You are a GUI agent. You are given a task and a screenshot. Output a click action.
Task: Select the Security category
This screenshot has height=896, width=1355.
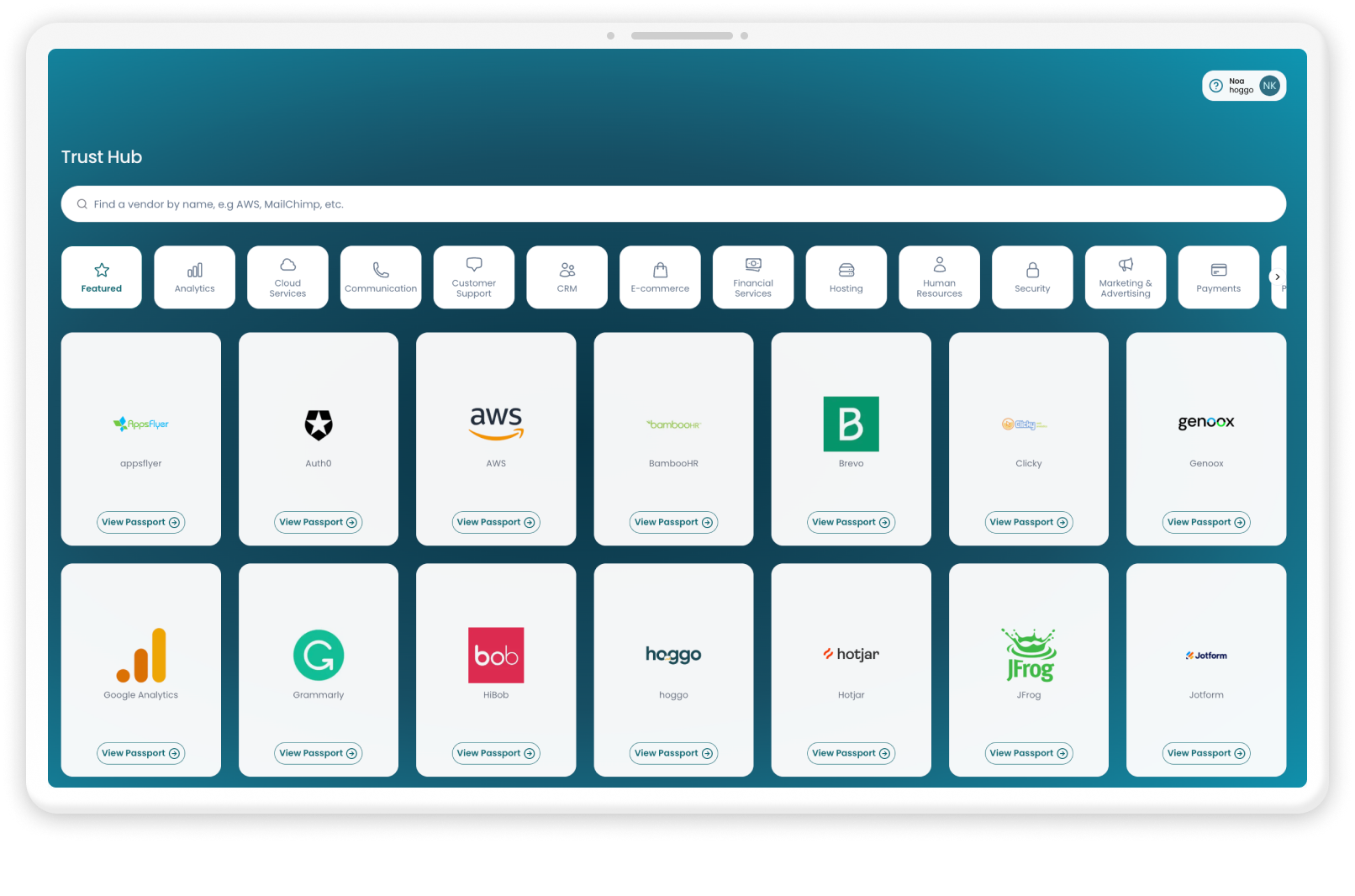coord(1032,277)
